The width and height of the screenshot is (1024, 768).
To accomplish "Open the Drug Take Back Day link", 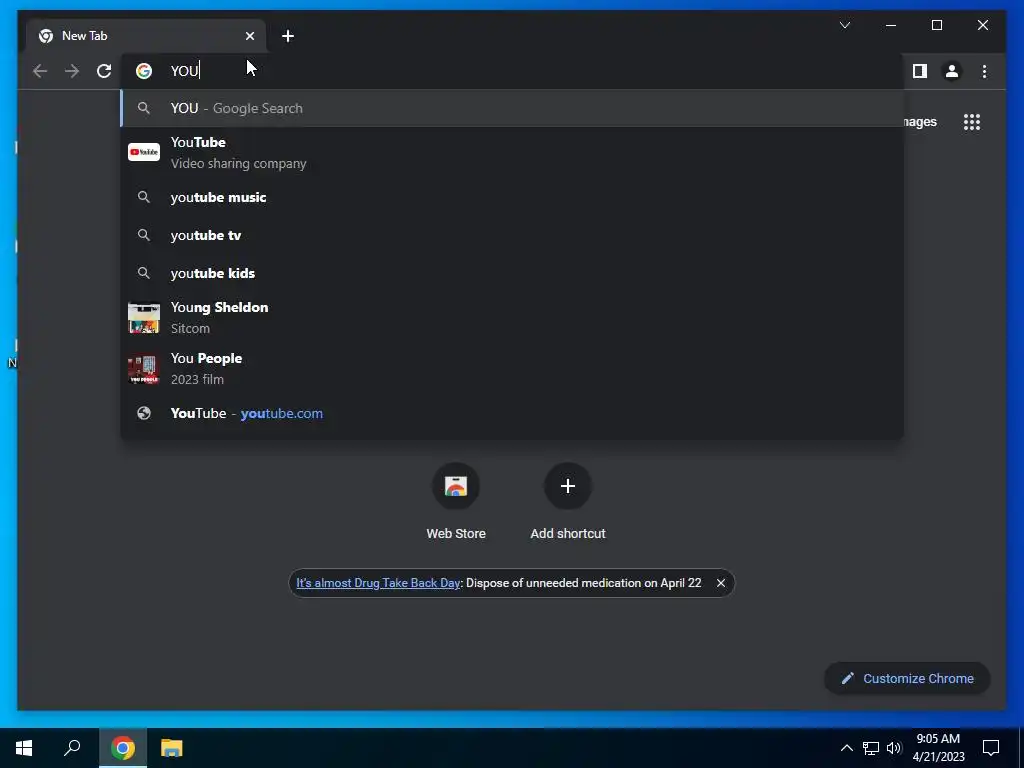I will point(378,583).
